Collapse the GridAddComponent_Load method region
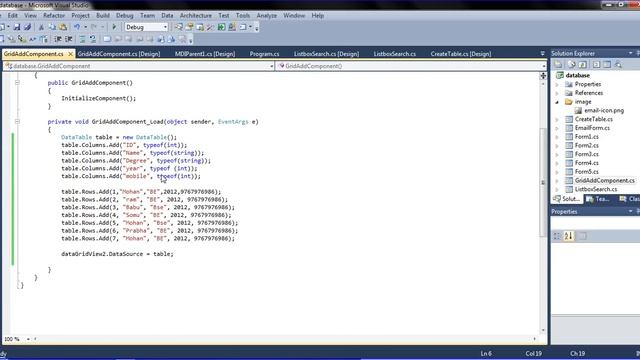This screenshot has height=360, width=640. 17,122
